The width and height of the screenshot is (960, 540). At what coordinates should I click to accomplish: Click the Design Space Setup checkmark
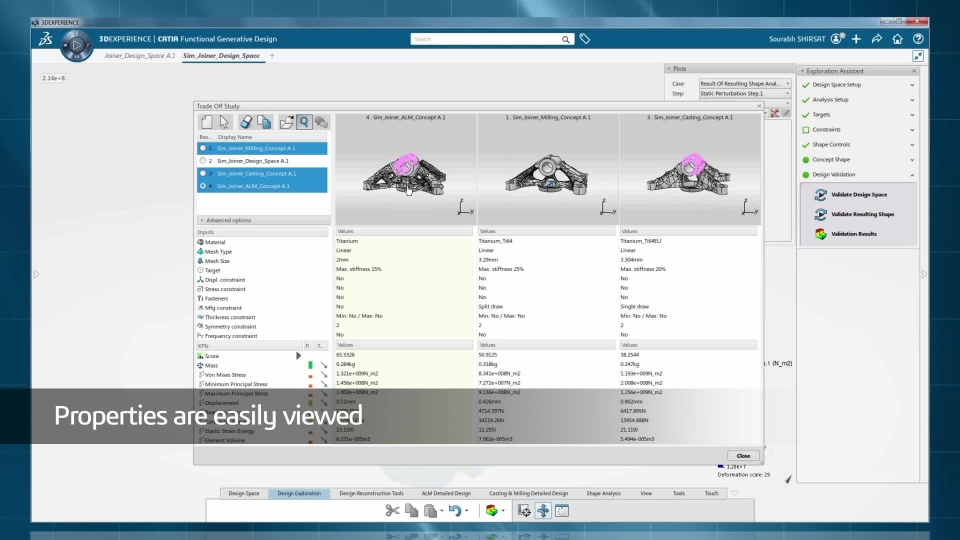click(x=806, y=85)
